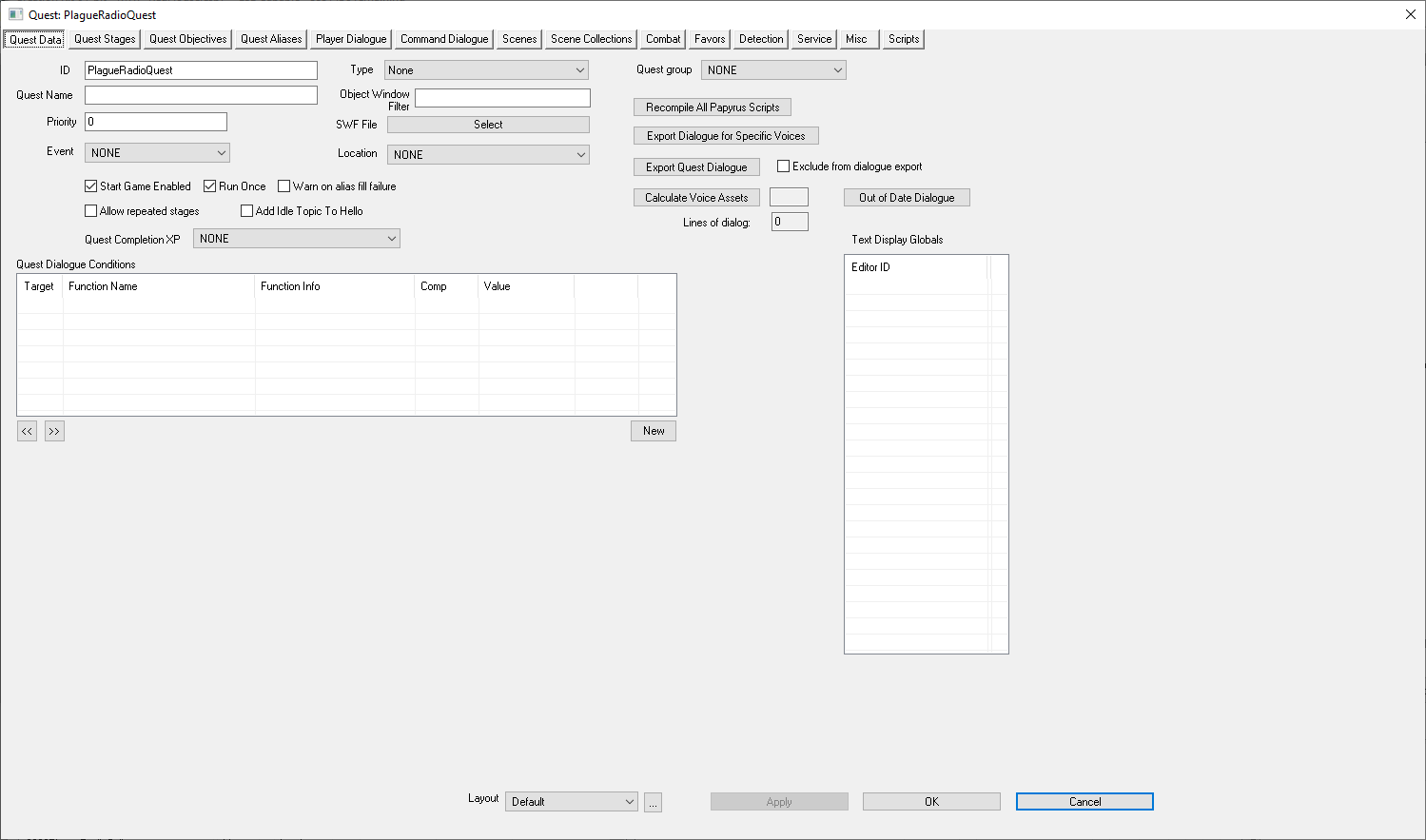Click the ID input field
Viewport: 1426px width, 840px height.
click(201, 70)
